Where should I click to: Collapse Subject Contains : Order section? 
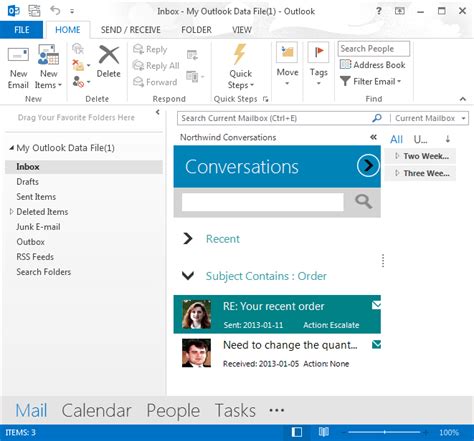188,275
